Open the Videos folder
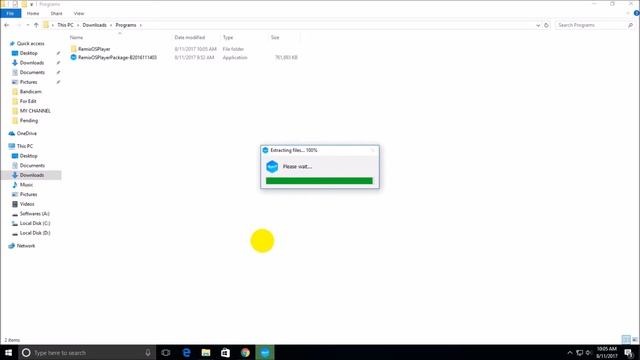The image size is (640, 360). click(27, 204)
